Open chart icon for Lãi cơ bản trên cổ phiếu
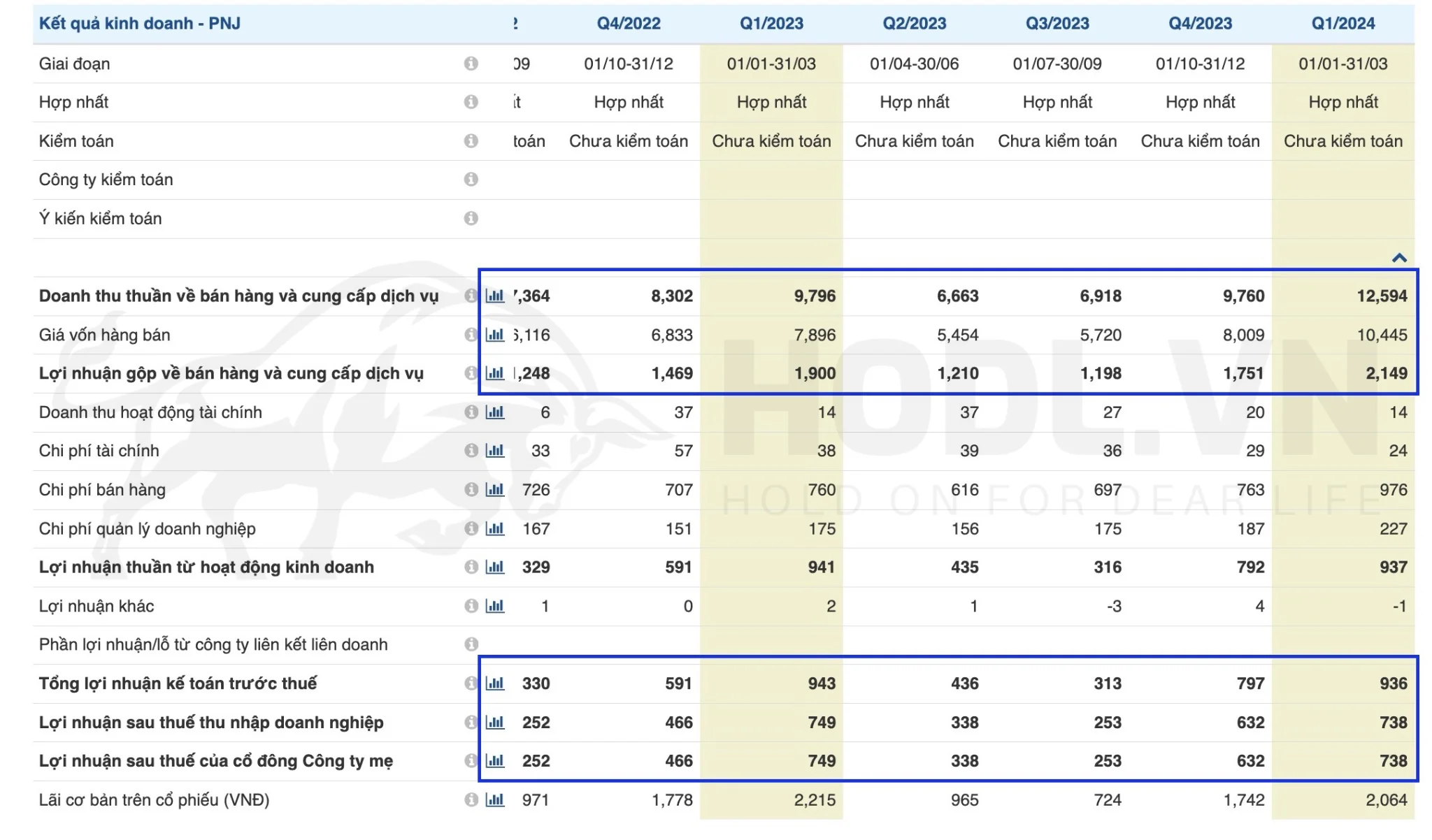1432x840 pixels. [495, 799]
